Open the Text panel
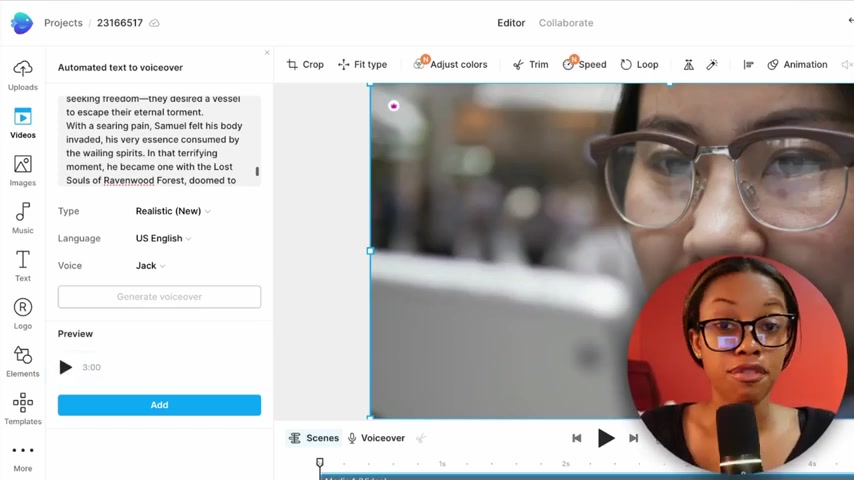The image size is (854, 480). pyautogui.click(x=22, y=266)
